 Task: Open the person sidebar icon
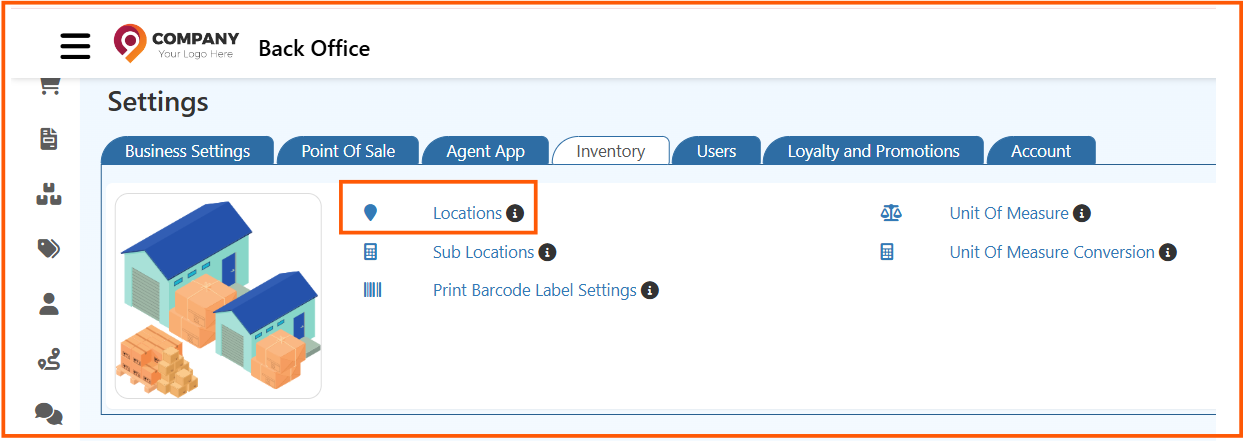click(x=49, y=304)
